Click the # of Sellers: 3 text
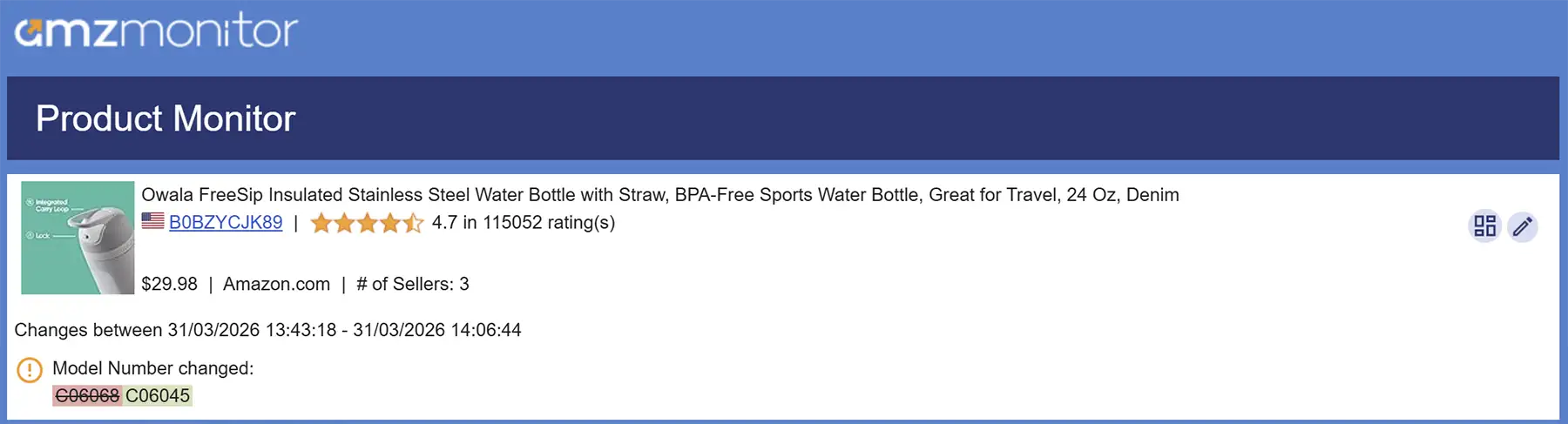 pos(412,284)
